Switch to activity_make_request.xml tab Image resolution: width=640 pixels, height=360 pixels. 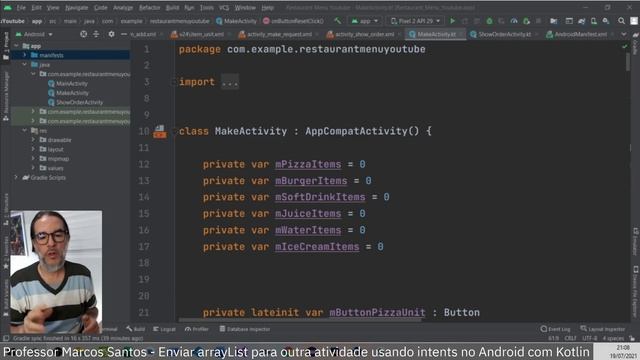click(x=279, y=34)
